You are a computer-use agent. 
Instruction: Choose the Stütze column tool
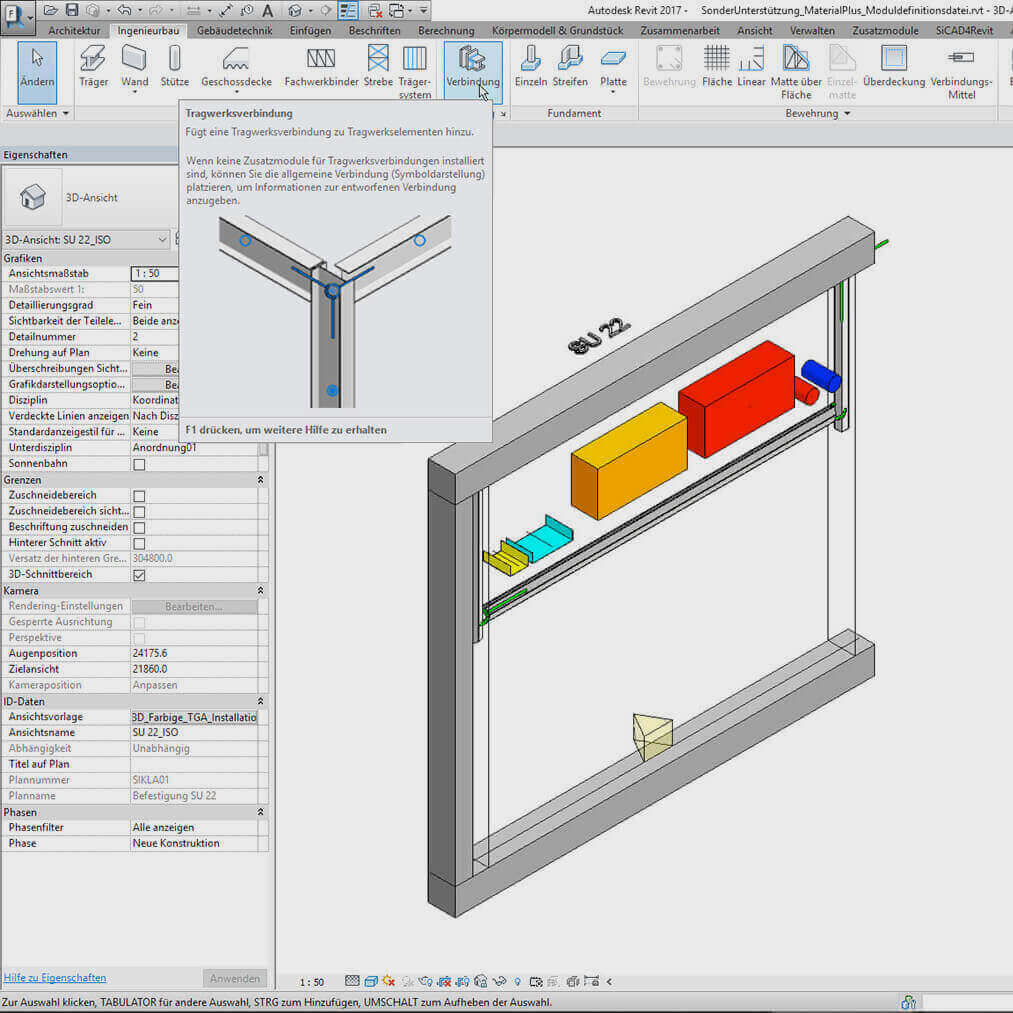tap(174, 66)
